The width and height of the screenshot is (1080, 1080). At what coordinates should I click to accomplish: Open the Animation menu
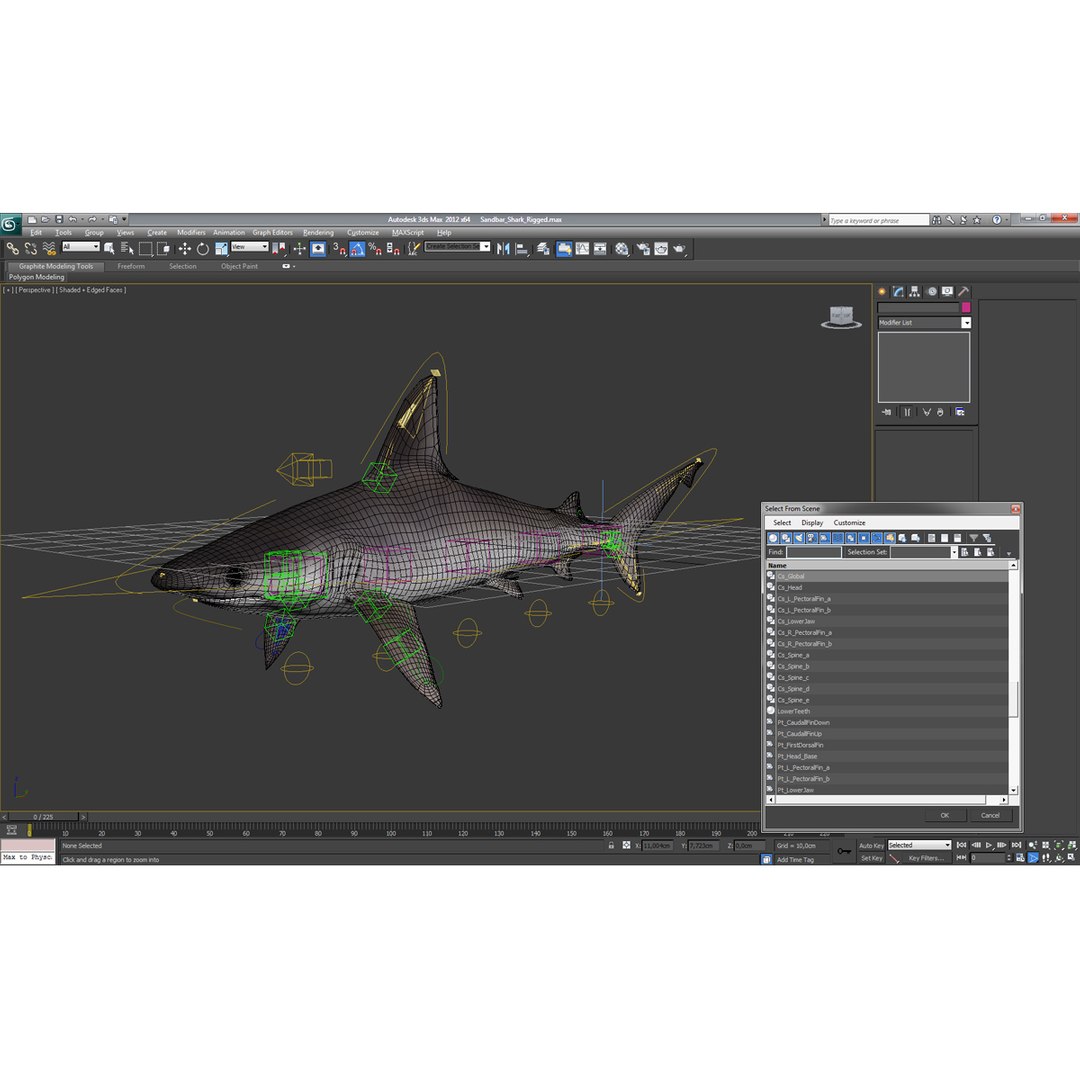[x=229, y=233]
